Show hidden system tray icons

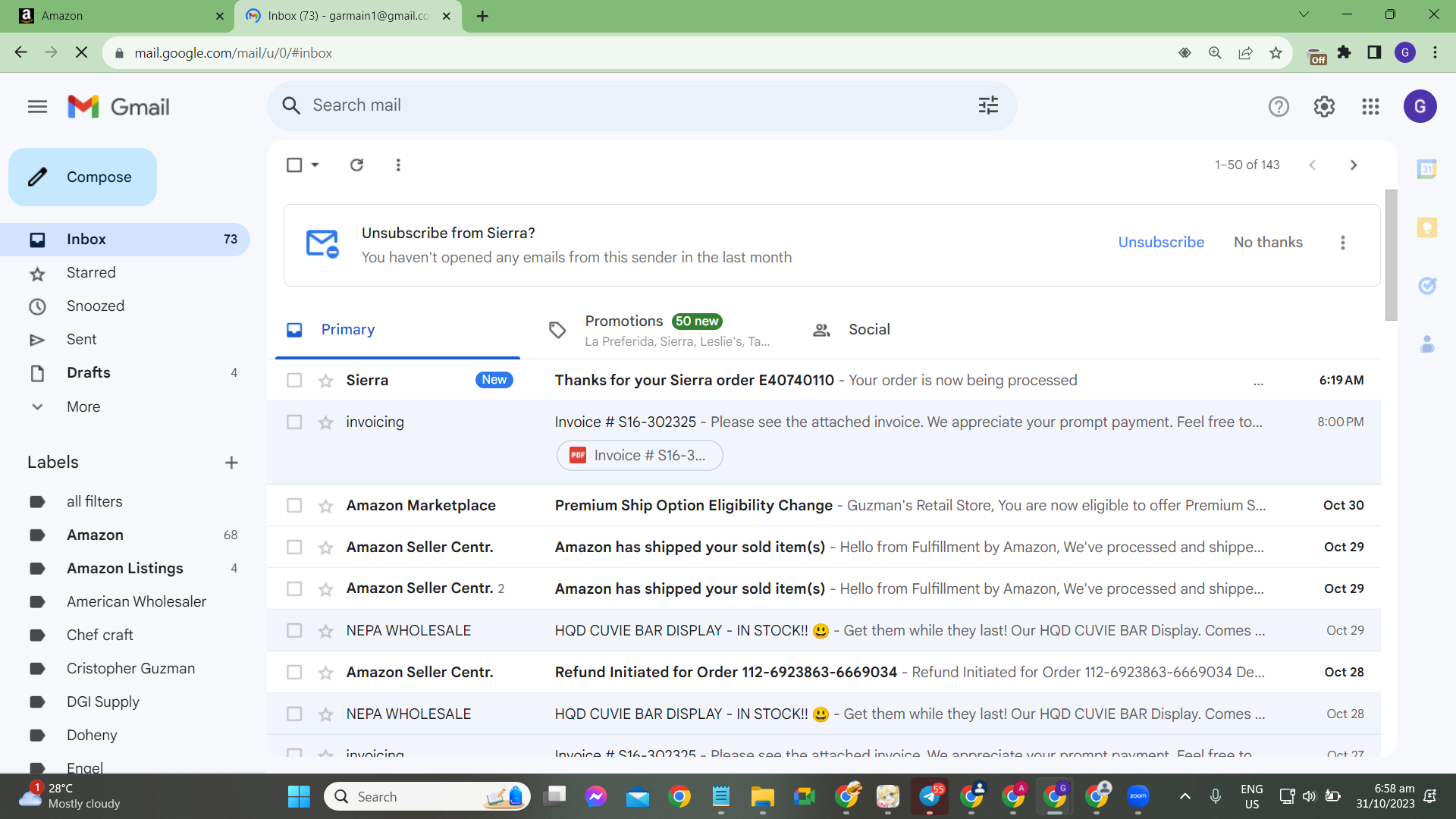1185,796
